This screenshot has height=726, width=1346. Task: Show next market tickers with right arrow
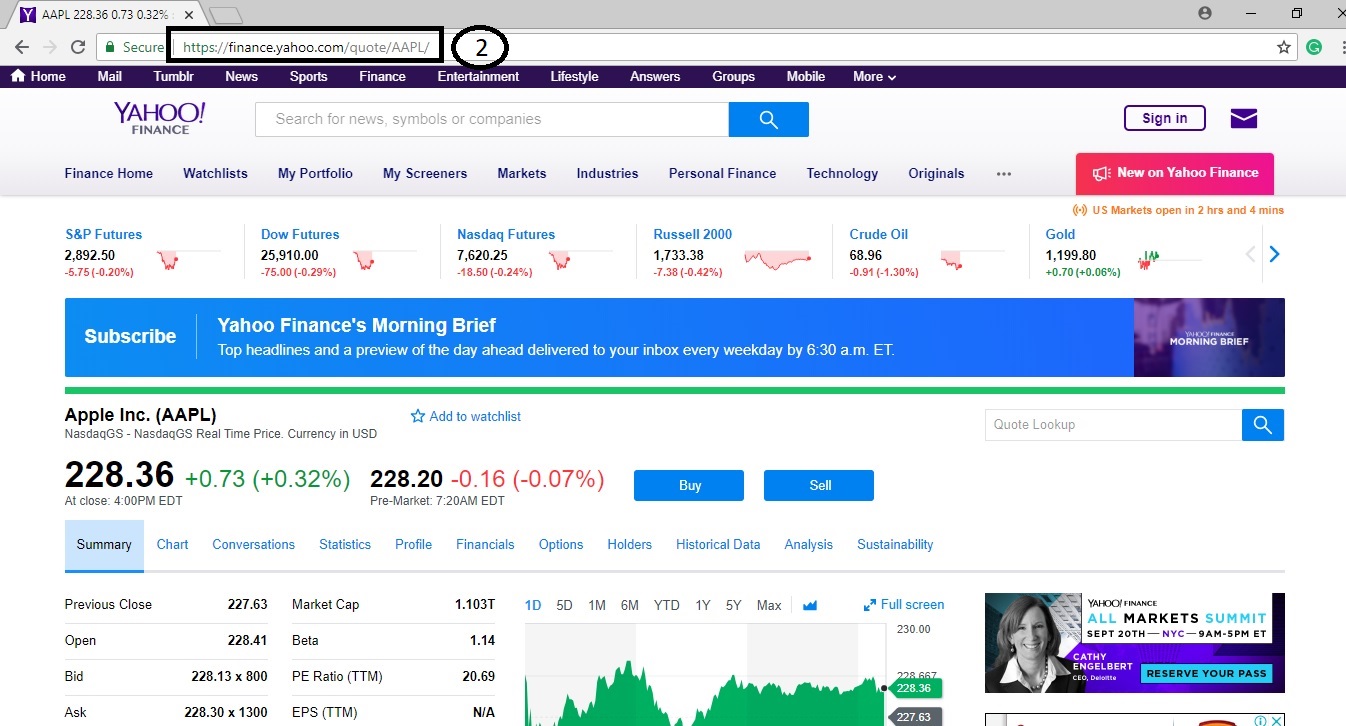(1274, 254)
